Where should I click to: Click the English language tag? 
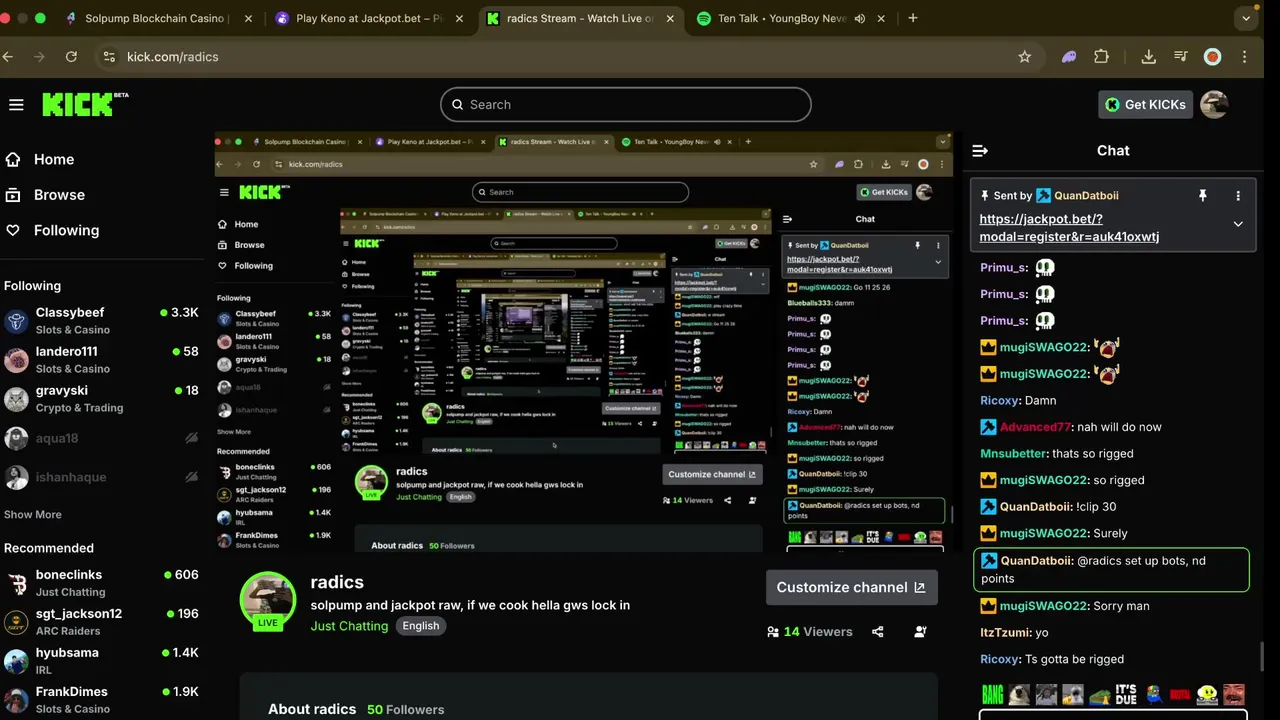(x=421, y=626)
